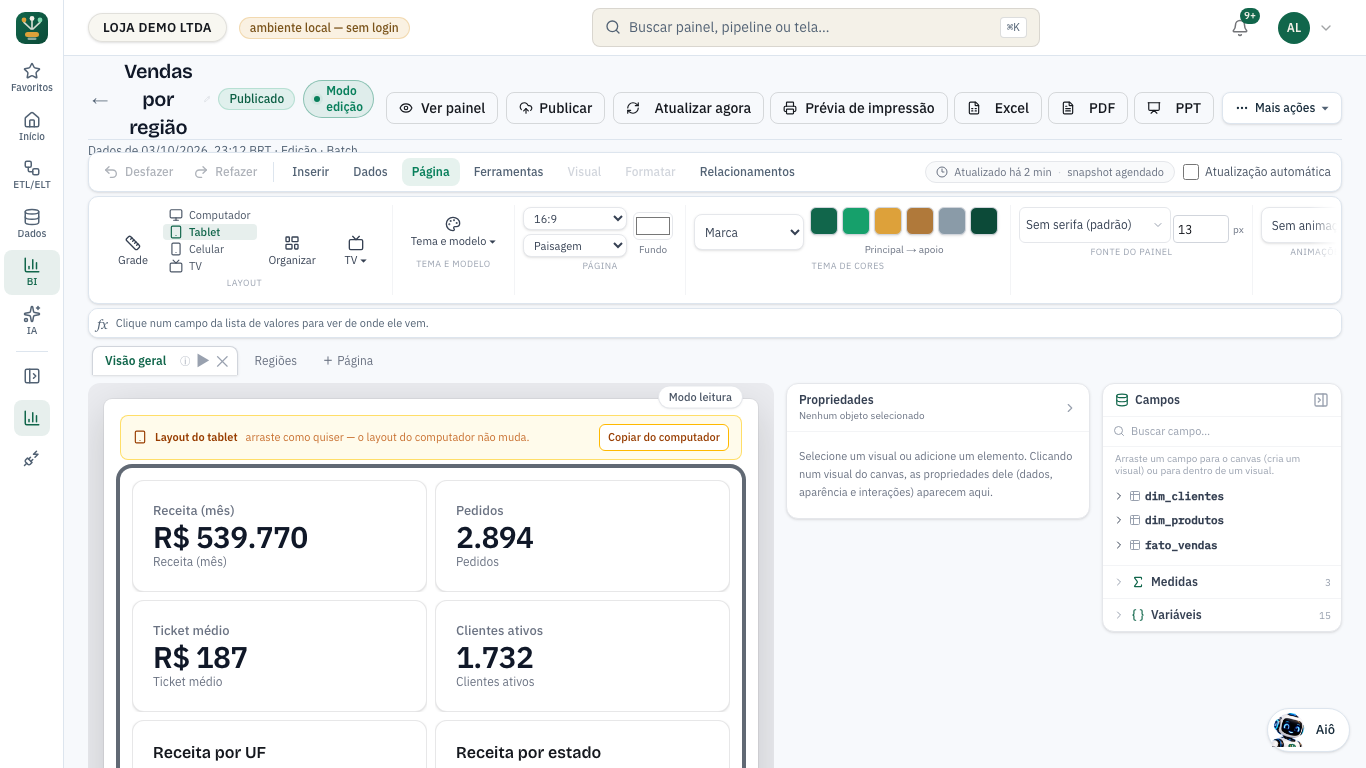This screenshot has width=1366, height=768.
Task: Click the back arrow beside the dashboard title
Action: point(100,100)
